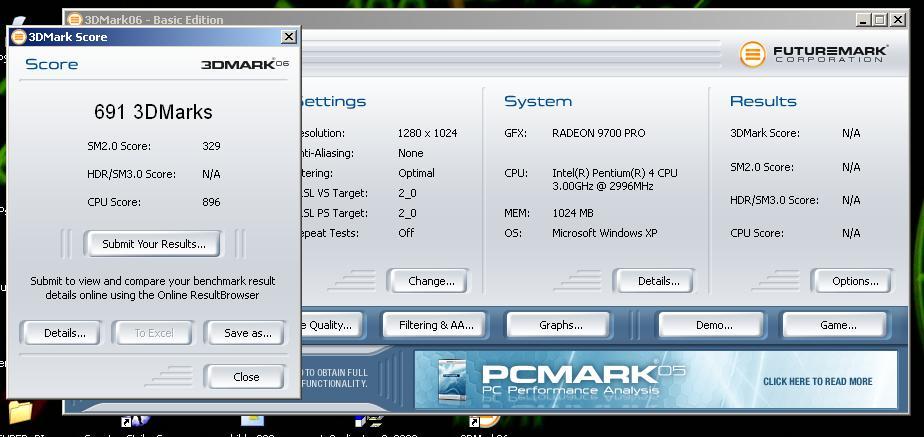Click the PCMark05 box image in banner

click(453, 381)
